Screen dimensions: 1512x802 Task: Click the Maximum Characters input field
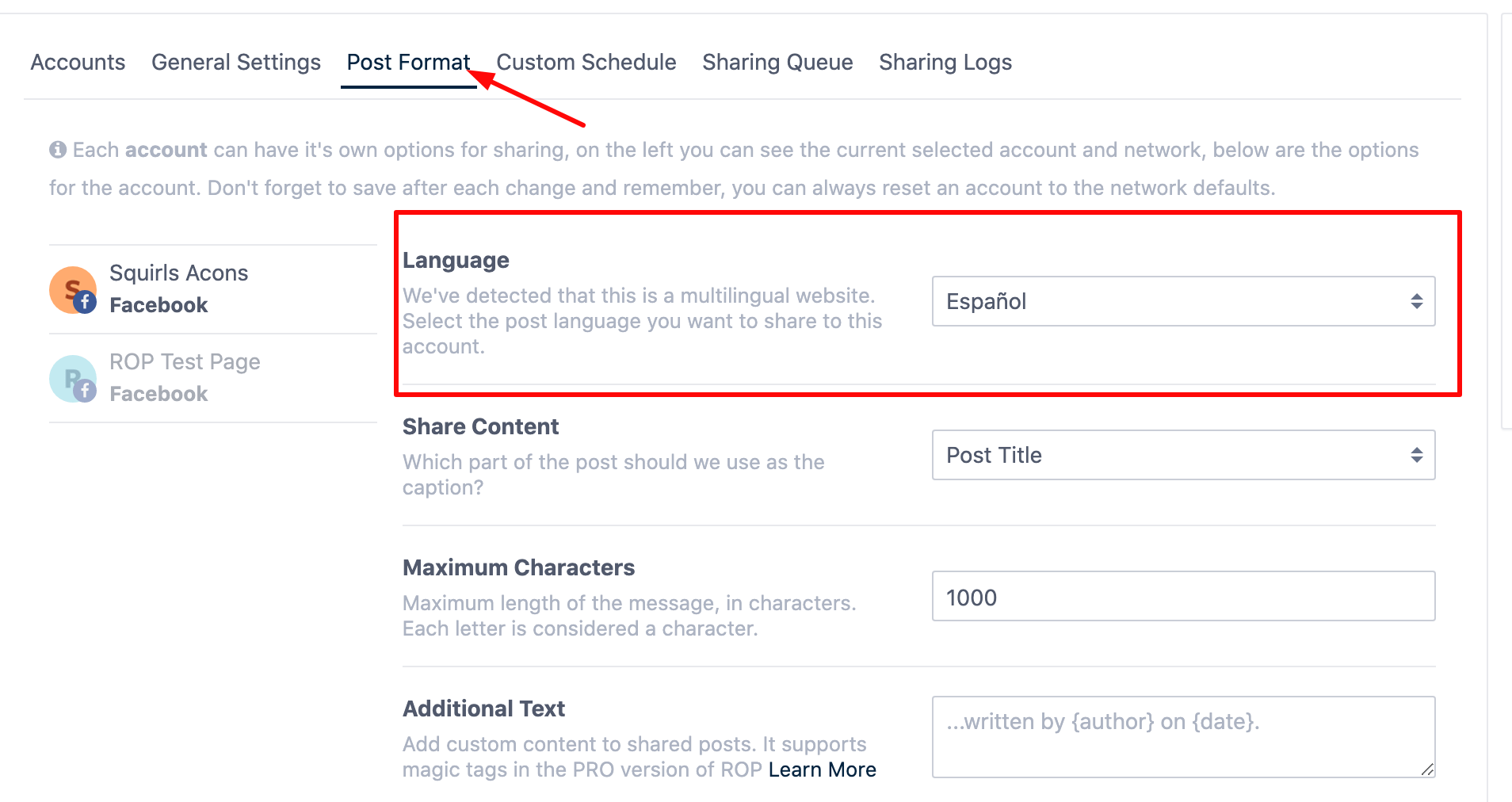point(1183,597)
